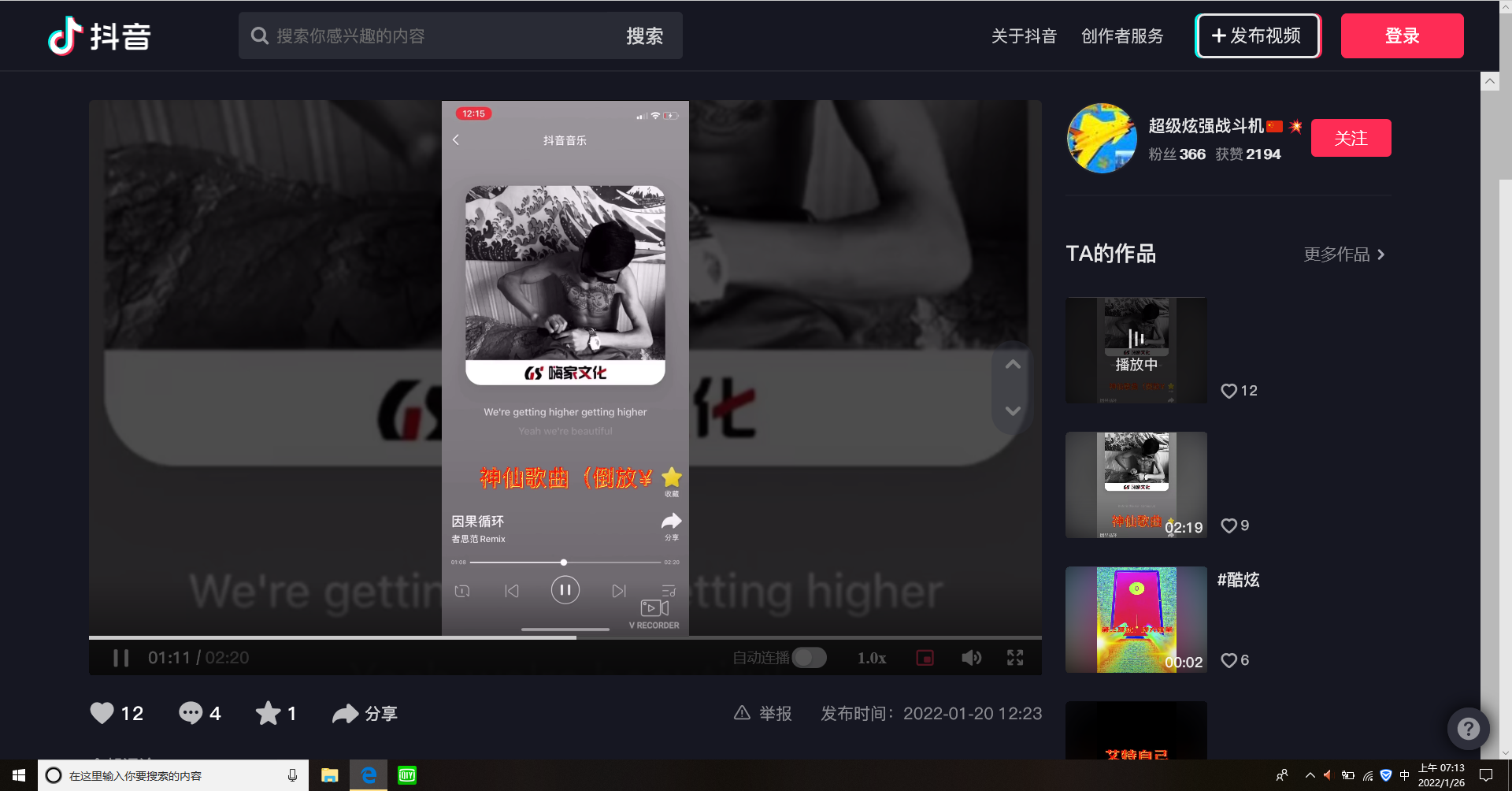Click the 发布视频 button
Viewport: 1512px width, 791px height.
click(1258, 36)
